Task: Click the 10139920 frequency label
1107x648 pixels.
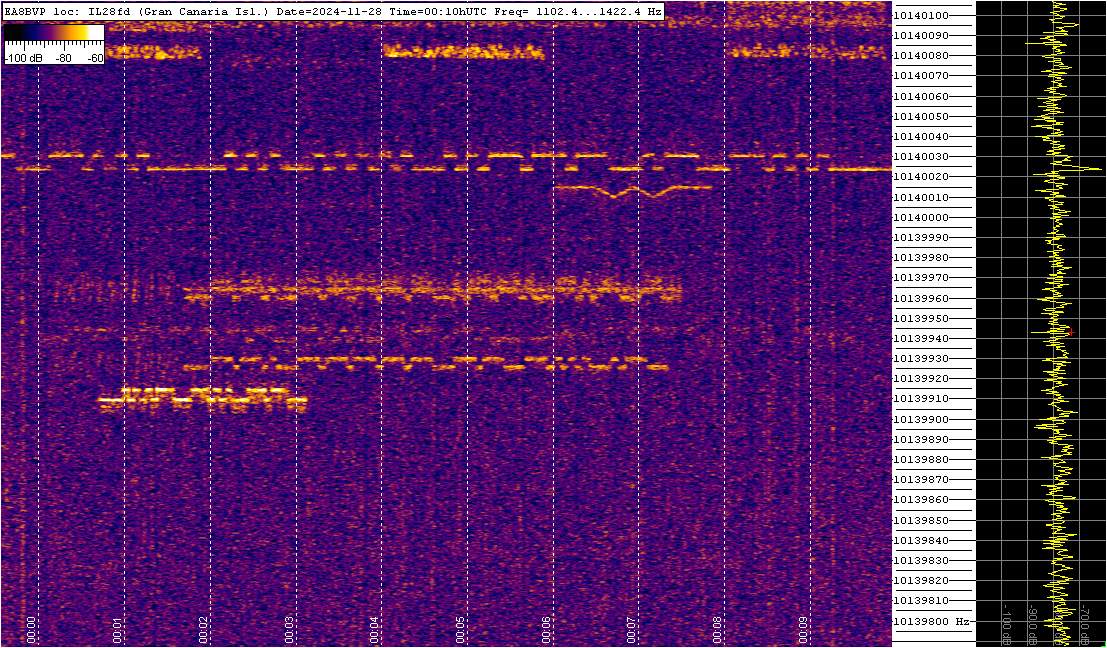Action: tap(921, 379)
